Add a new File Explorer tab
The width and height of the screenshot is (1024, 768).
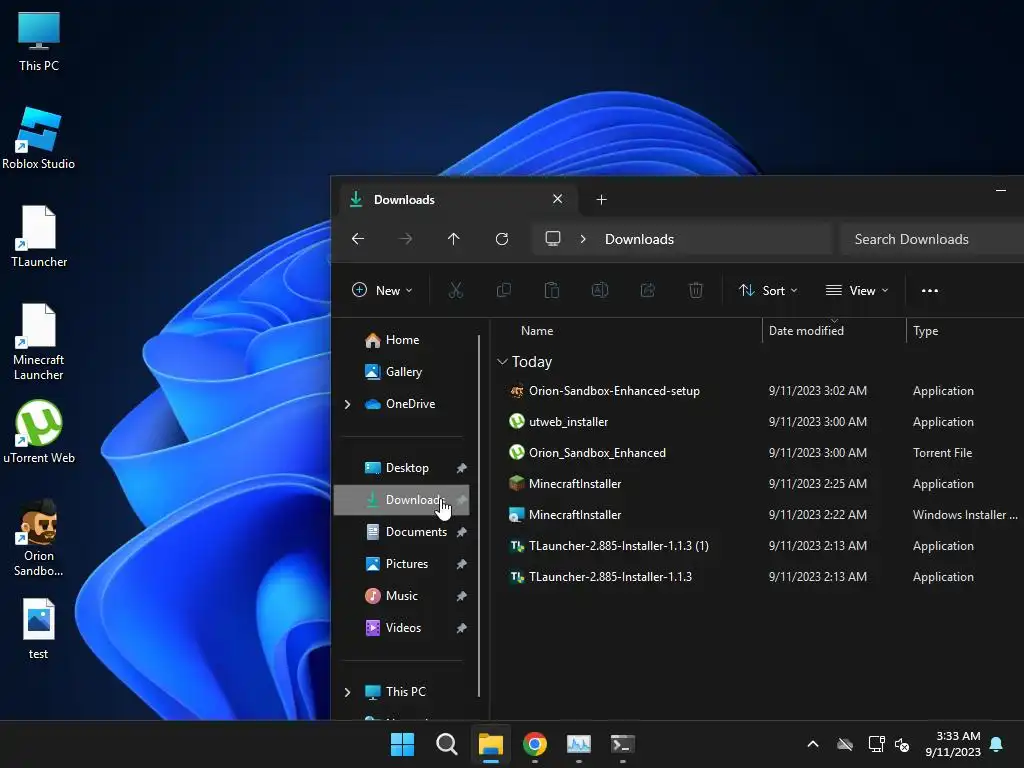point(601,200)
